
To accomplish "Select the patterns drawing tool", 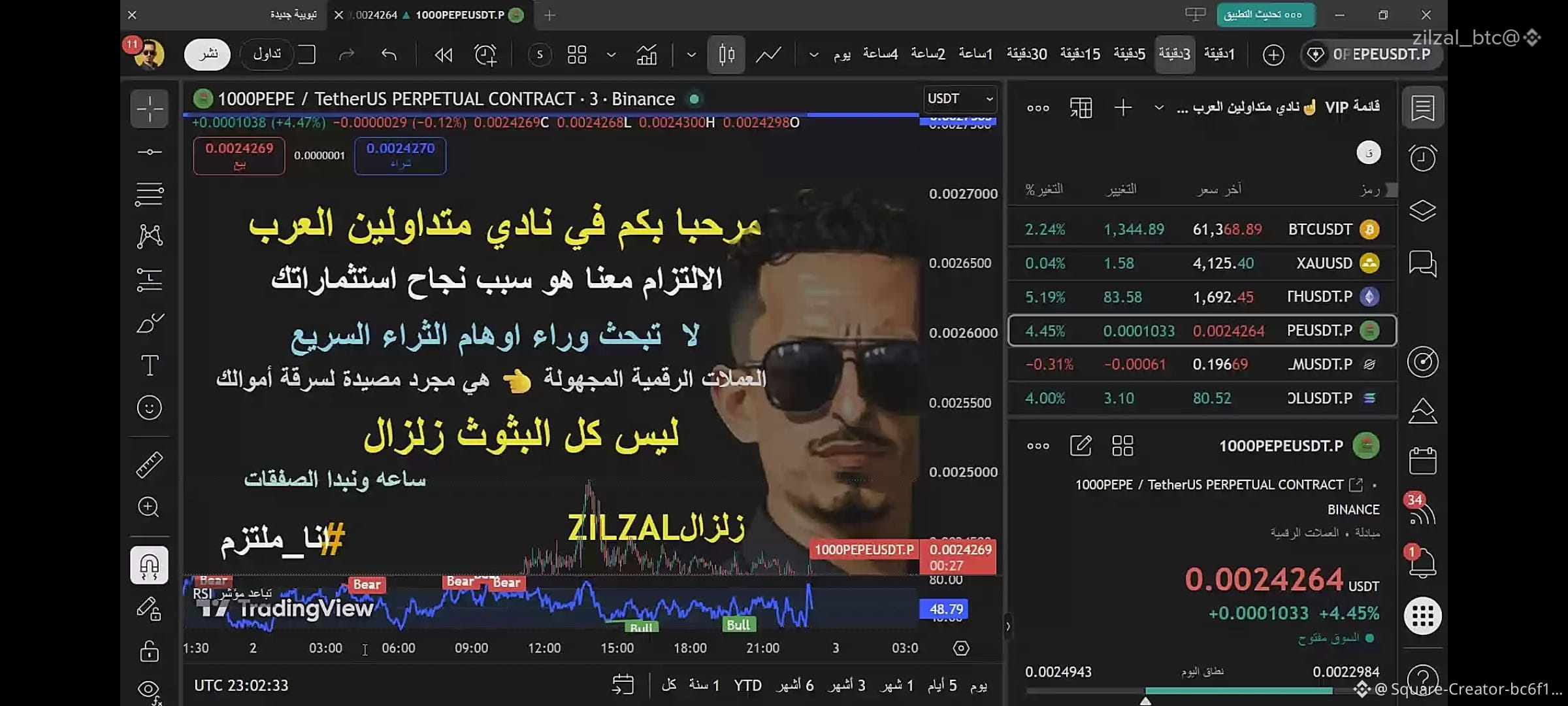I will (150, 236).
